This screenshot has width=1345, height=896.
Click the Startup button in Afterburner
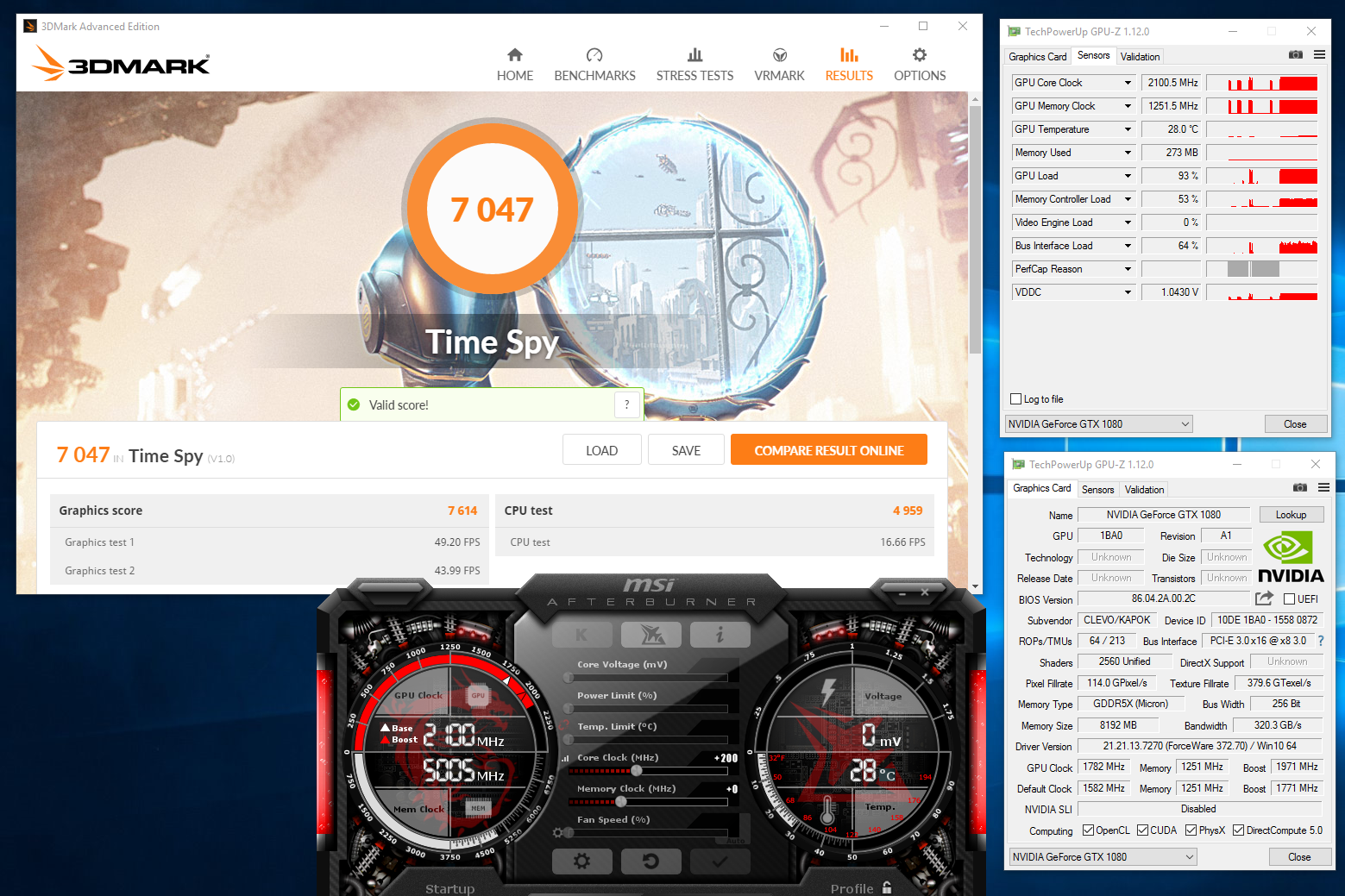(x=449, y=888)
